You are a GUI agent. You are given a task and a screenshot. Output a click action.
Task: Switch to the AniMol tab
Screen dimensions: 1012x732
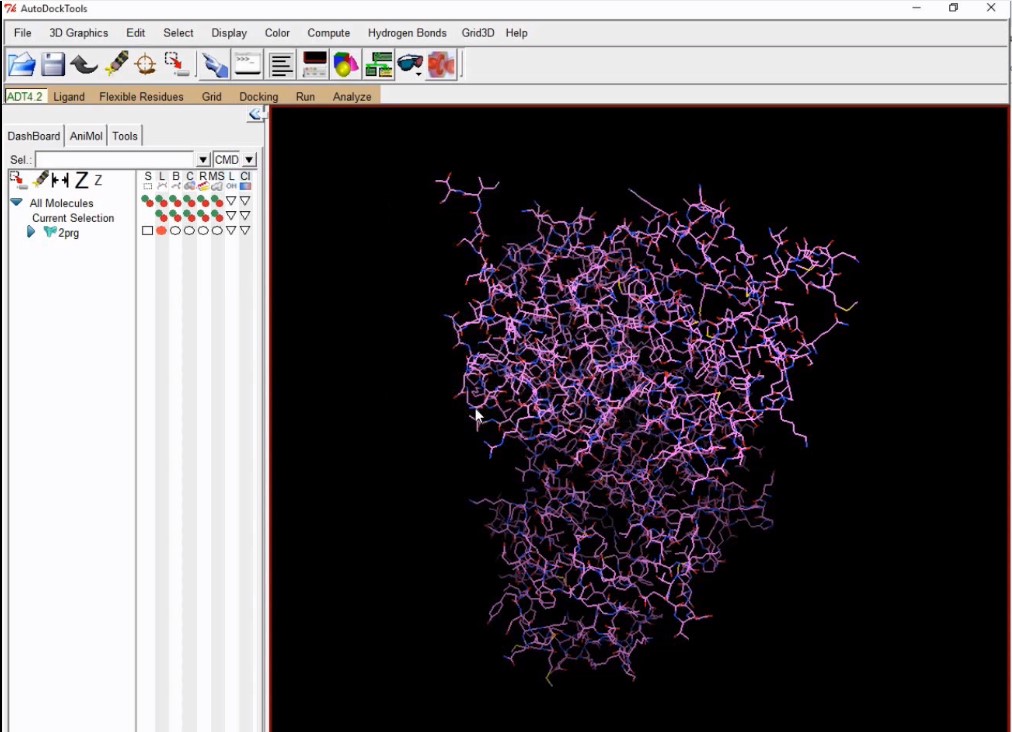(86, 136)
